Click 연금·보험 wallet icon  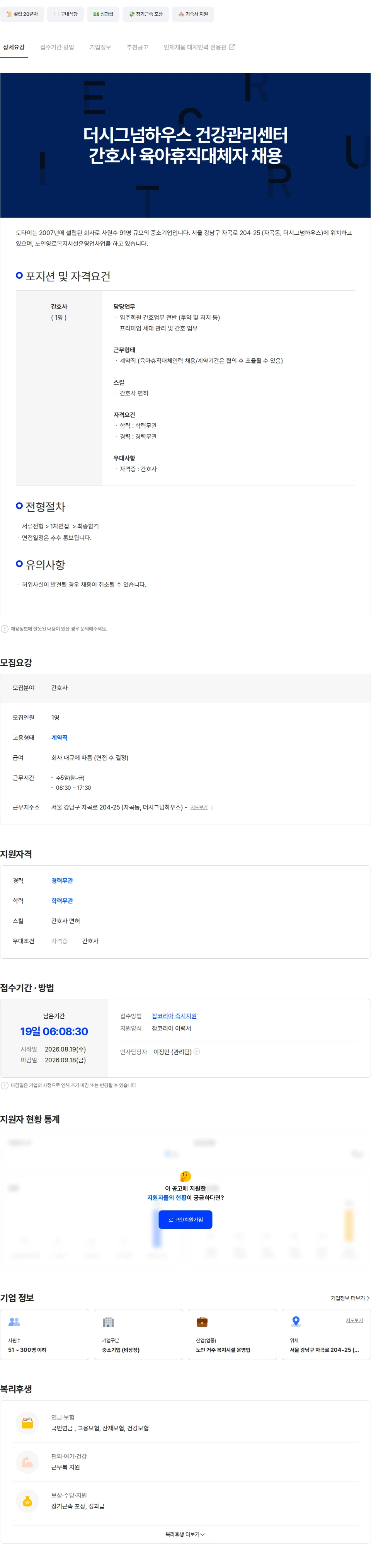pyautogui.click(x=27, y=1423)
